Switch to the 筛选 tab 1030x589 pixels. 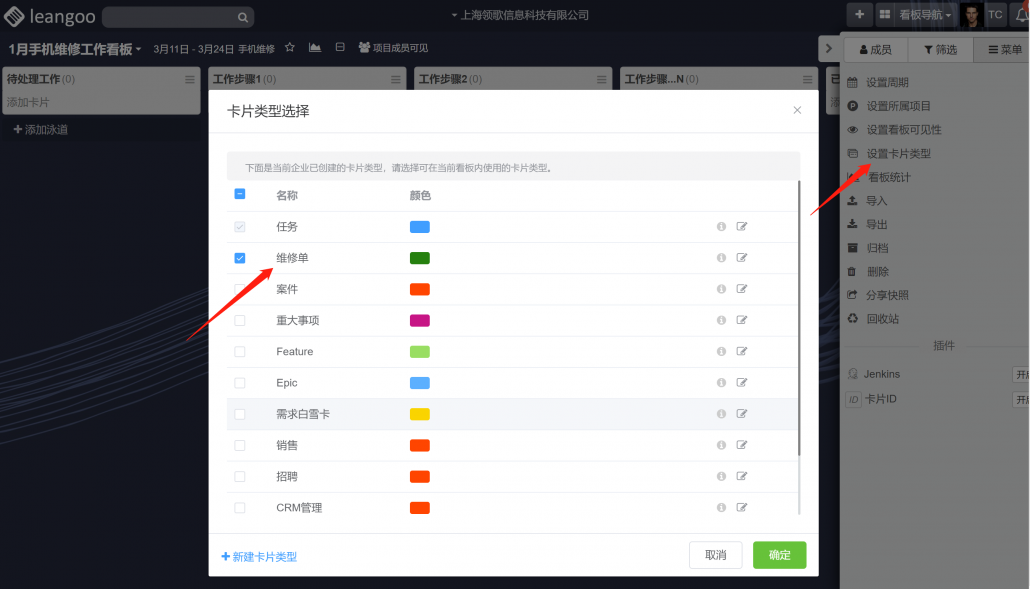click(x=939, y=48)
